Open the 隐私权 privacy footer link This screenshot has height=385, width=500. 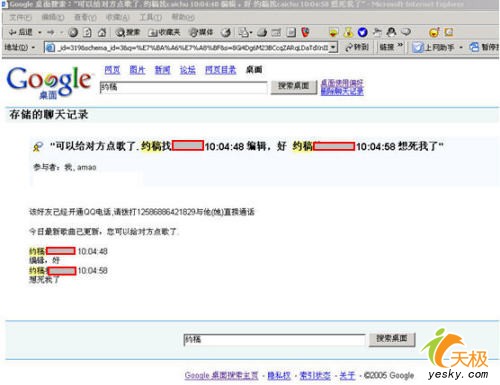(279, 376)
